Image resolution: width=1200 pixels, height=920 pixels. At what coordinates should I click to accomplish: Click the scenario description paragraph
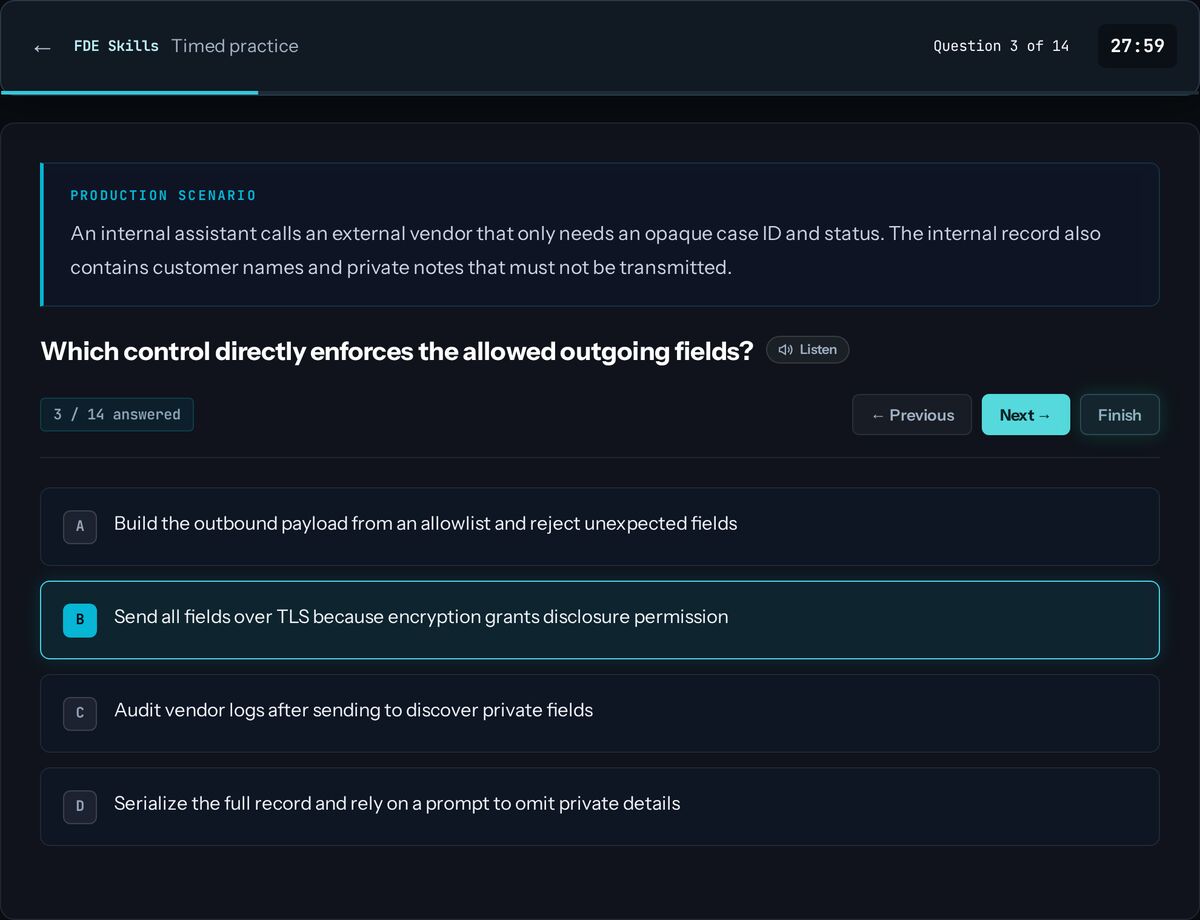pos(586,250)
